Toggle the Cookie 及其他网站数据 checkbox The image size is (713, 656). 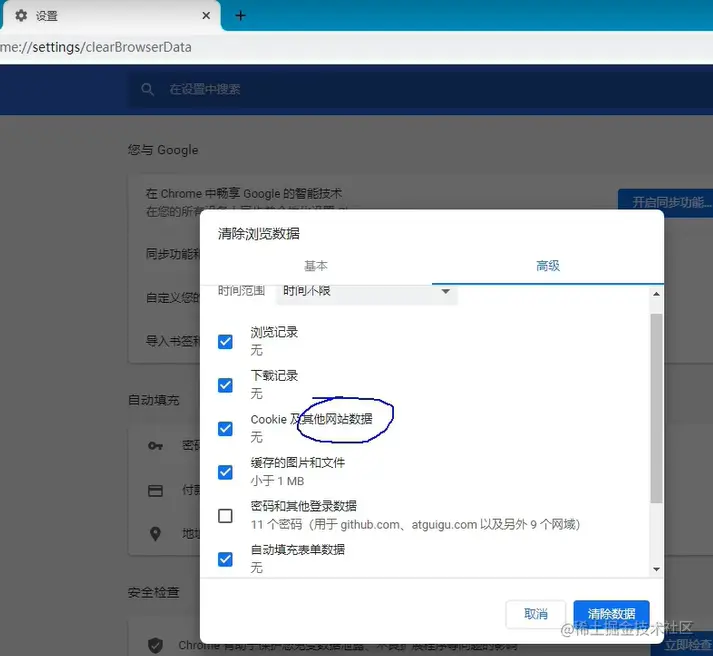click(x=225, y=429)
